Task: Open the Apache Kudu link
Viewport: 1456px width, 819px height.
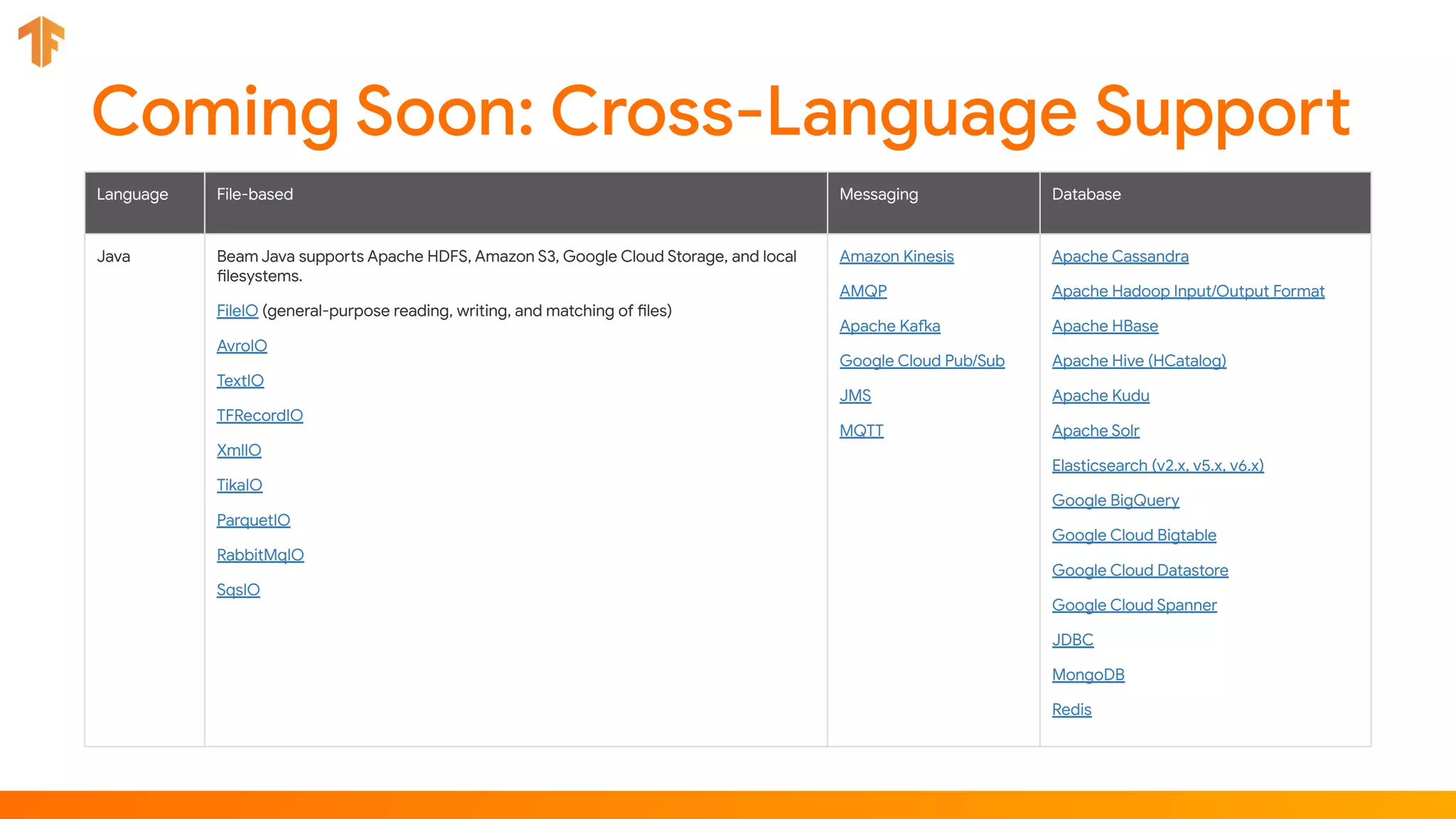Action: [1101, 396]
